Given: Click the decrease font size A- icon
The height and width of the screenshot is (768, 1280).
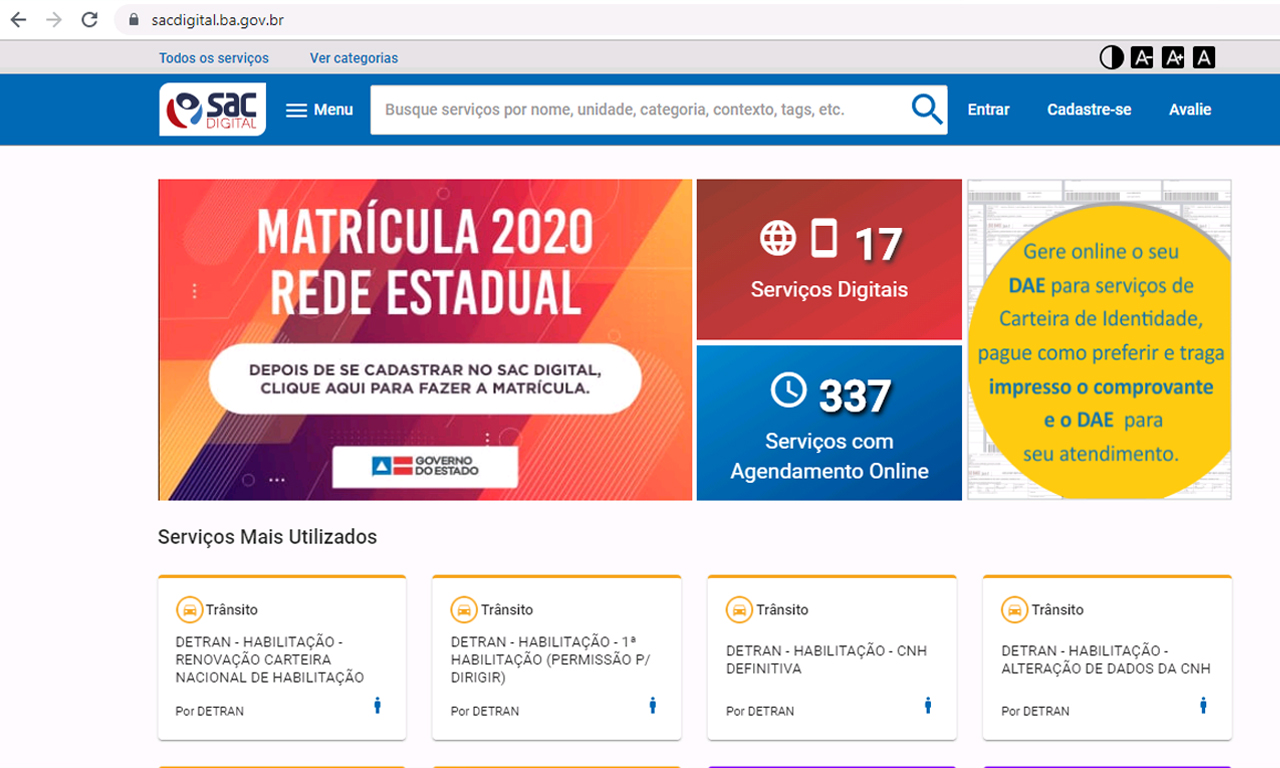Looking at the screenshot, I should tap(1142, 58).
